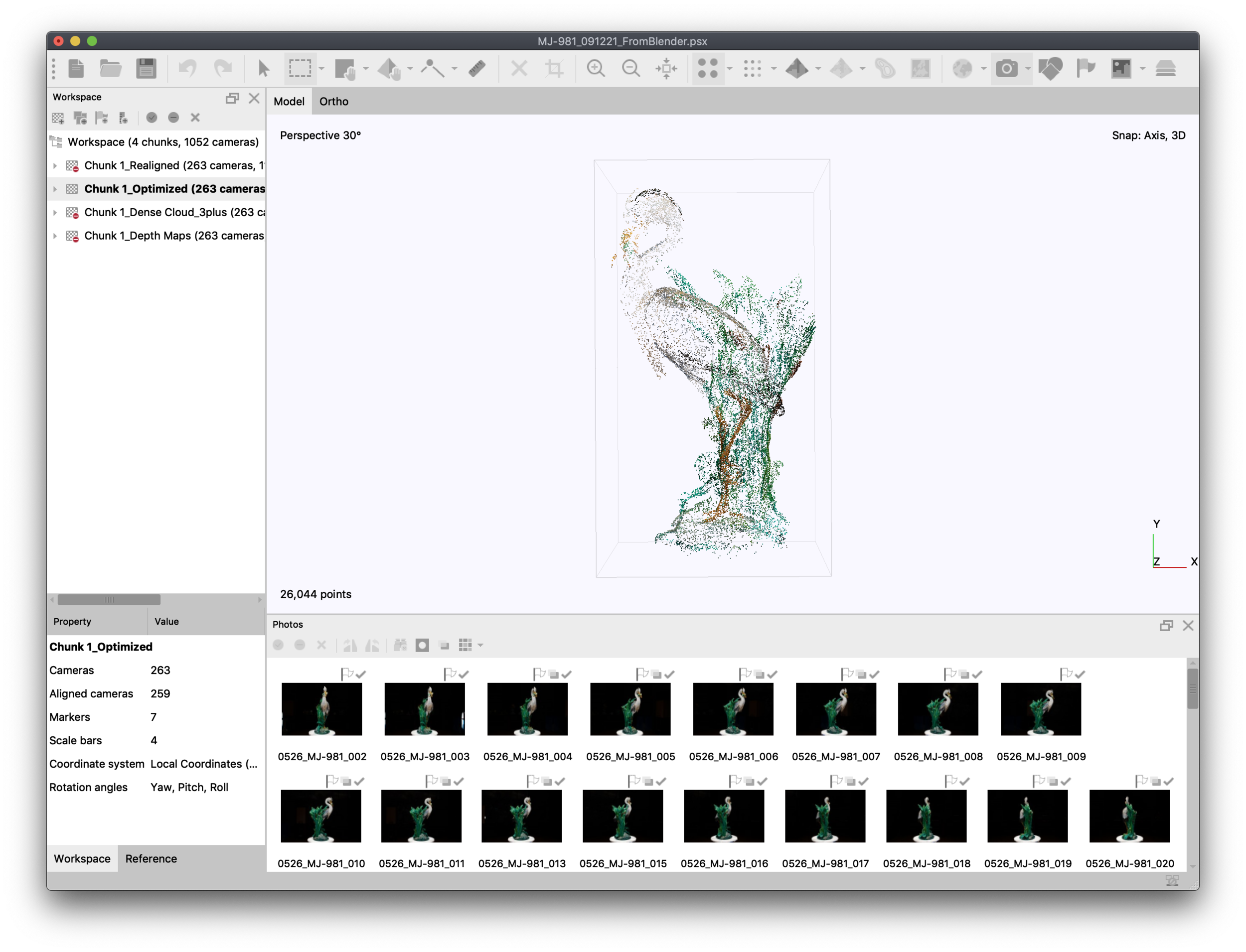Select photo thumbnail 0526_MJ-981_005
The height and width of the screenshot is (952, 1246).
tap(630, 709)
